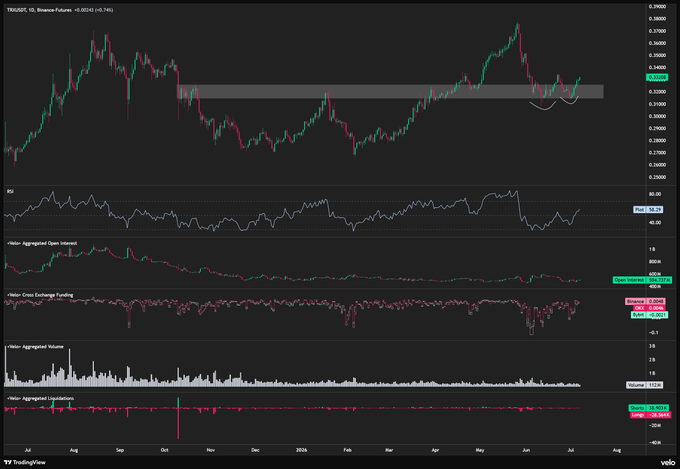Click the Mar label on time axis
680x469 pixels.
coord(389,450)
